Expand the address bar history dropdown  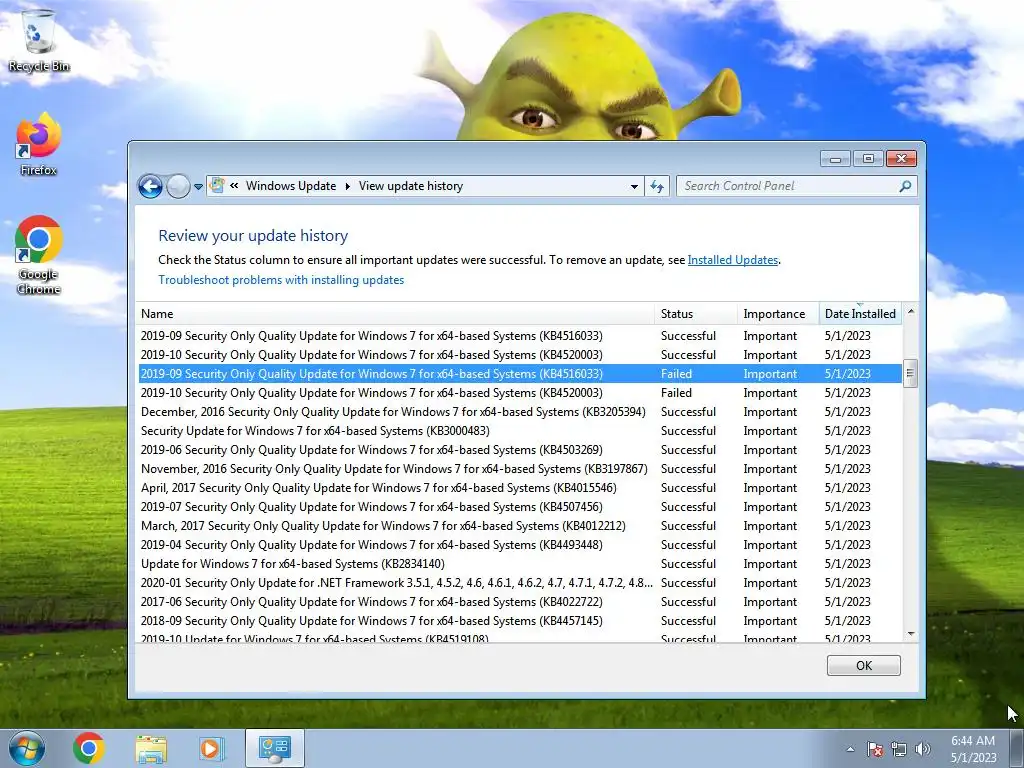(x=633, y=186)
